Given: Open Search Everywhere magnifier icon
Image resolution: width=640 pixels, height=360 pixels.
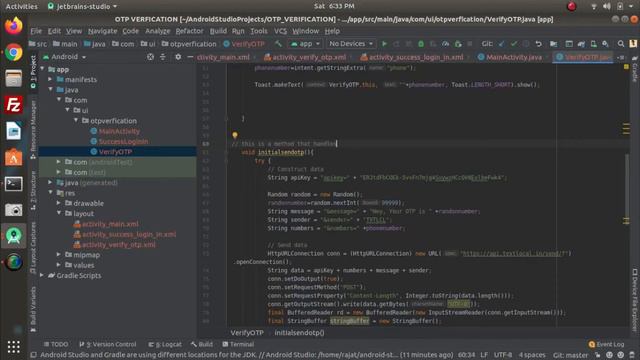Looking at the screenshot, I should (x=621, y=44).
